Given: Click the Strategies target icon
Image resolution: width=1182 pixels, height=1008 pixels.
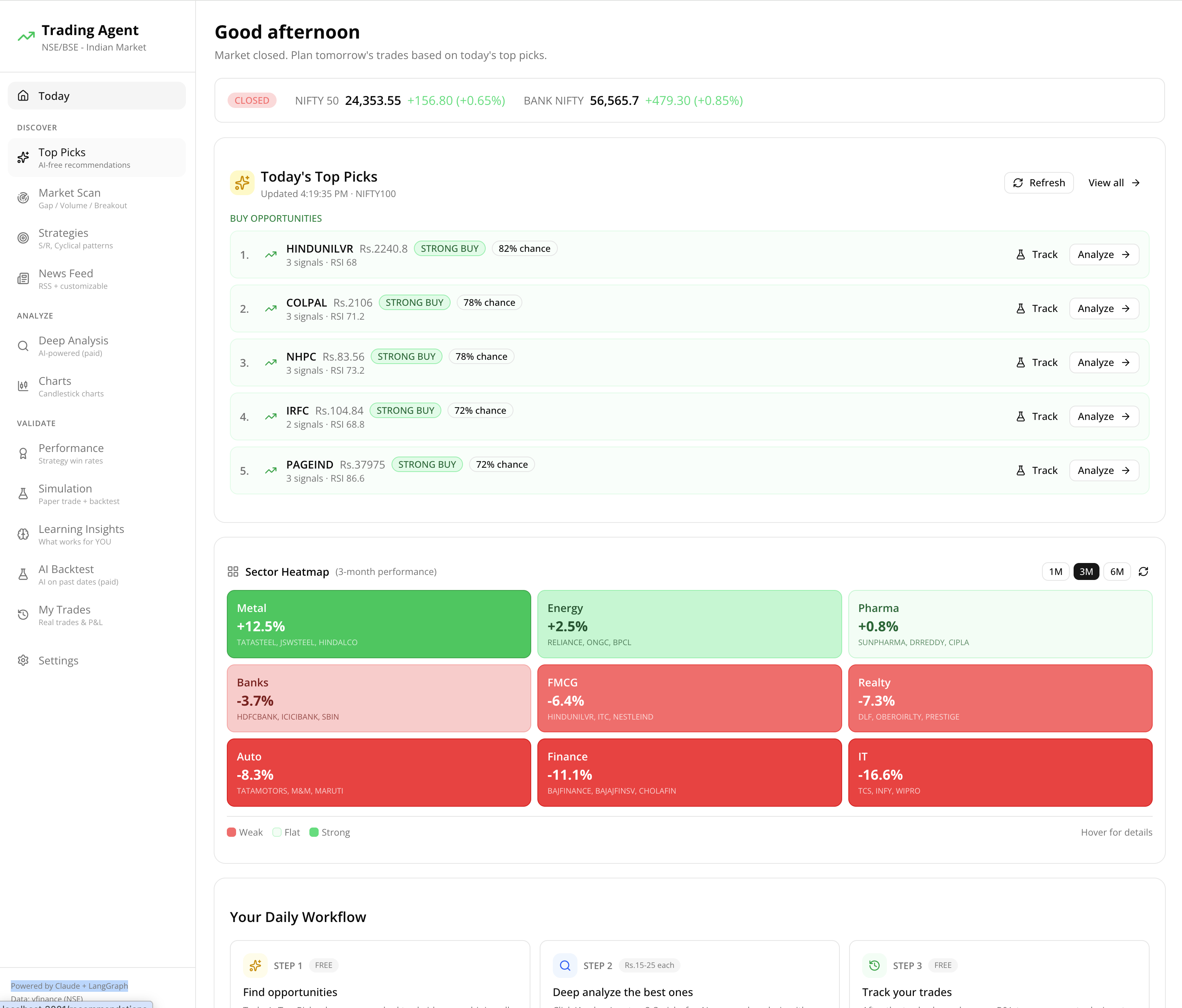Looking at the screenshot, I should pyautogui.click(x=23, y=238).
